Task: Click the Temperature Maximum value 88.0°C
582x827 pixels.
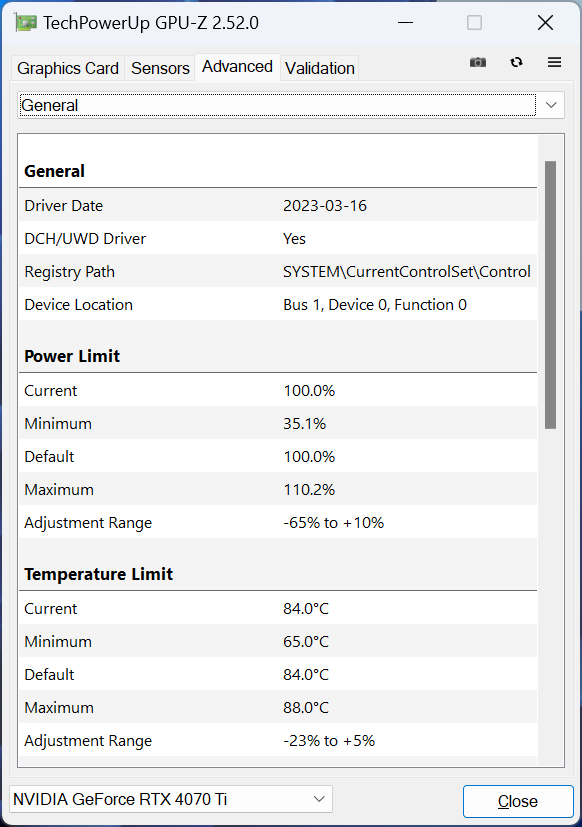Action: (306, 707)
